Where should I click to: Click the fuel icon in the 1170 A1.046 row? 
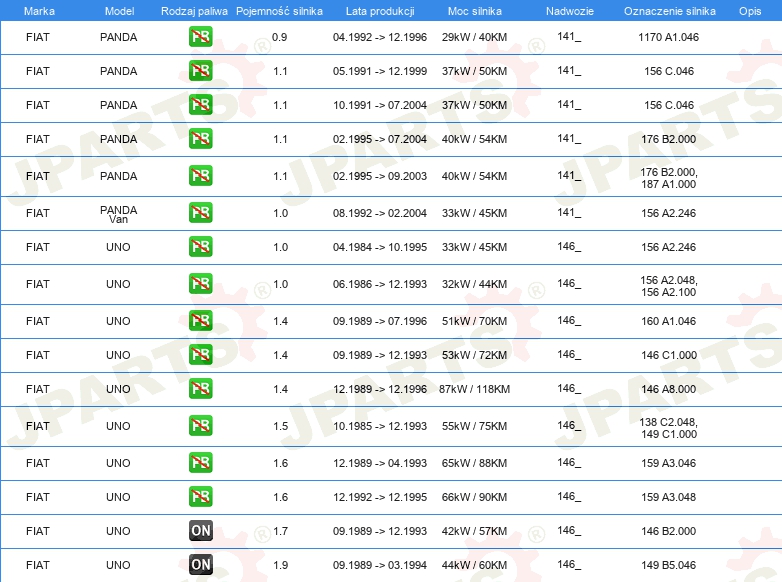tap(200, 37)
